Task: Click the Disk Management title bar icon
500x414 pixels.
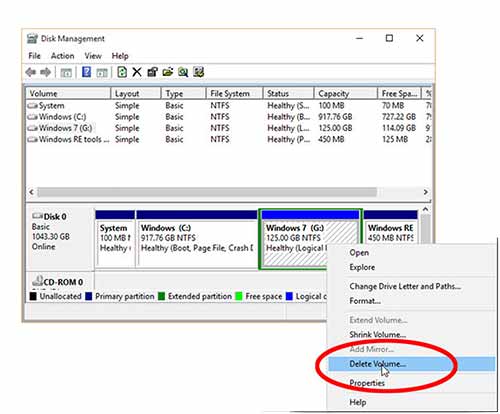Action: click(32, 39)
